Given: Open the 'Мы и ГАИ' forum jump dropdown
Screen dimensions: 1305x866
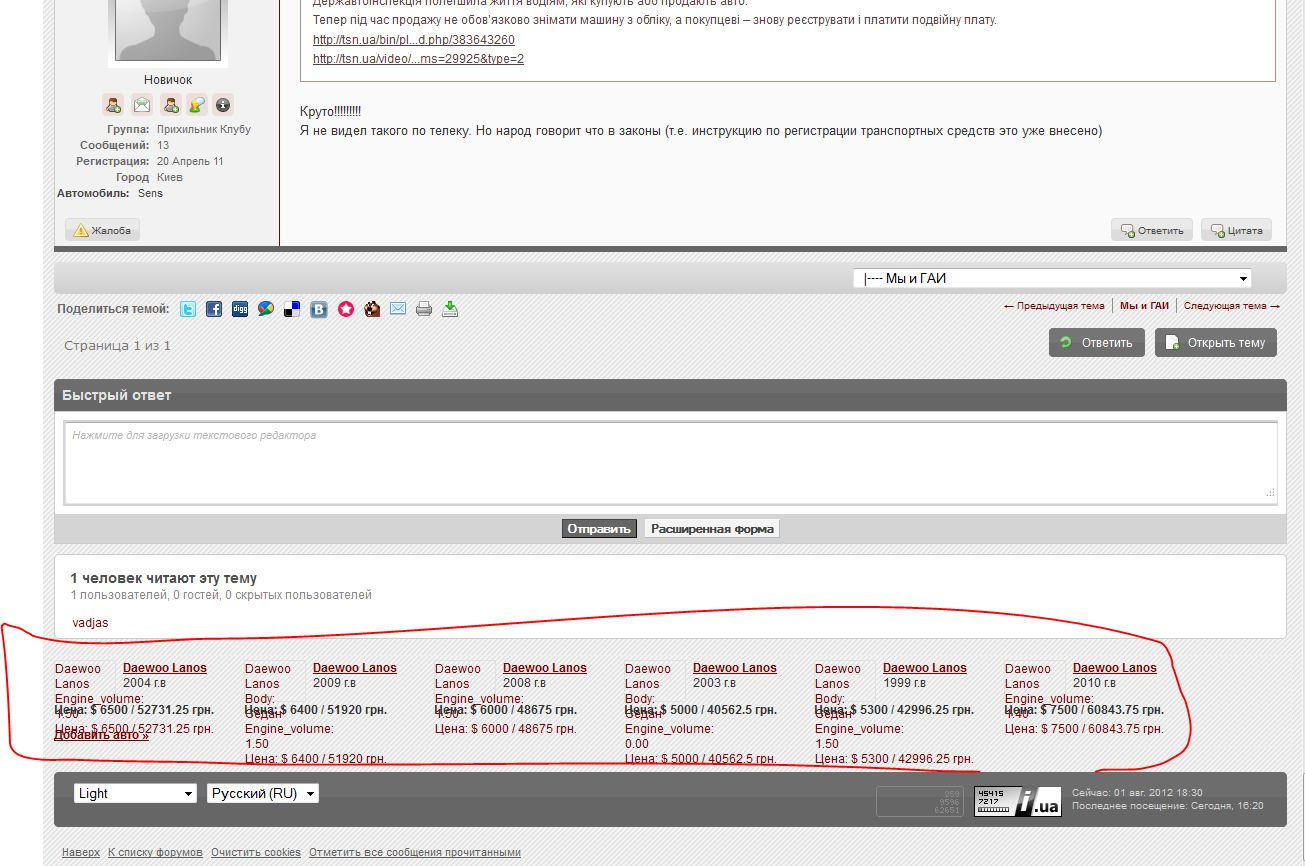Looking at the screenshot, I should 1053,278.
